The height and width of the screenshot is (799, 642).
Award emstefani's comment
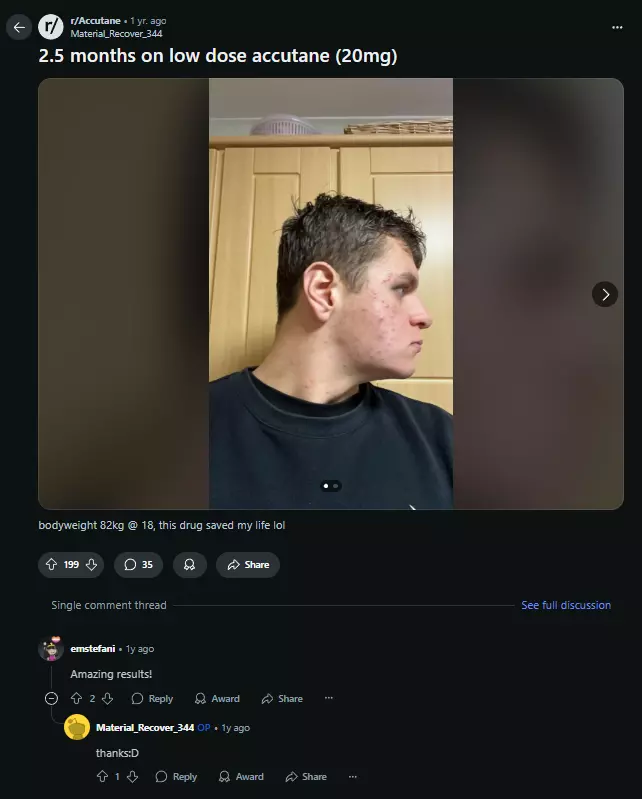(x=217, y=699)
